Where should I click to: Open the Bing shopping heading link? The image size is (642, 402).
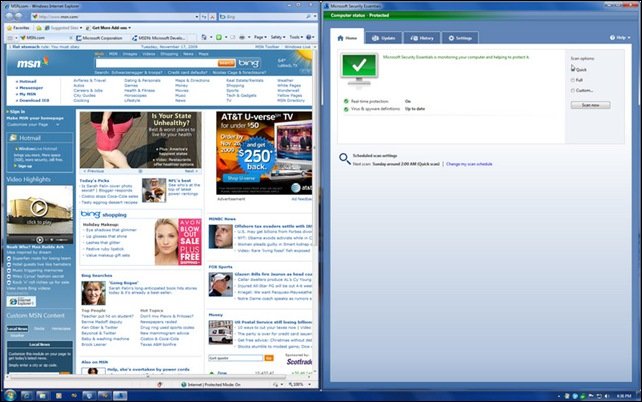(104, 214)
